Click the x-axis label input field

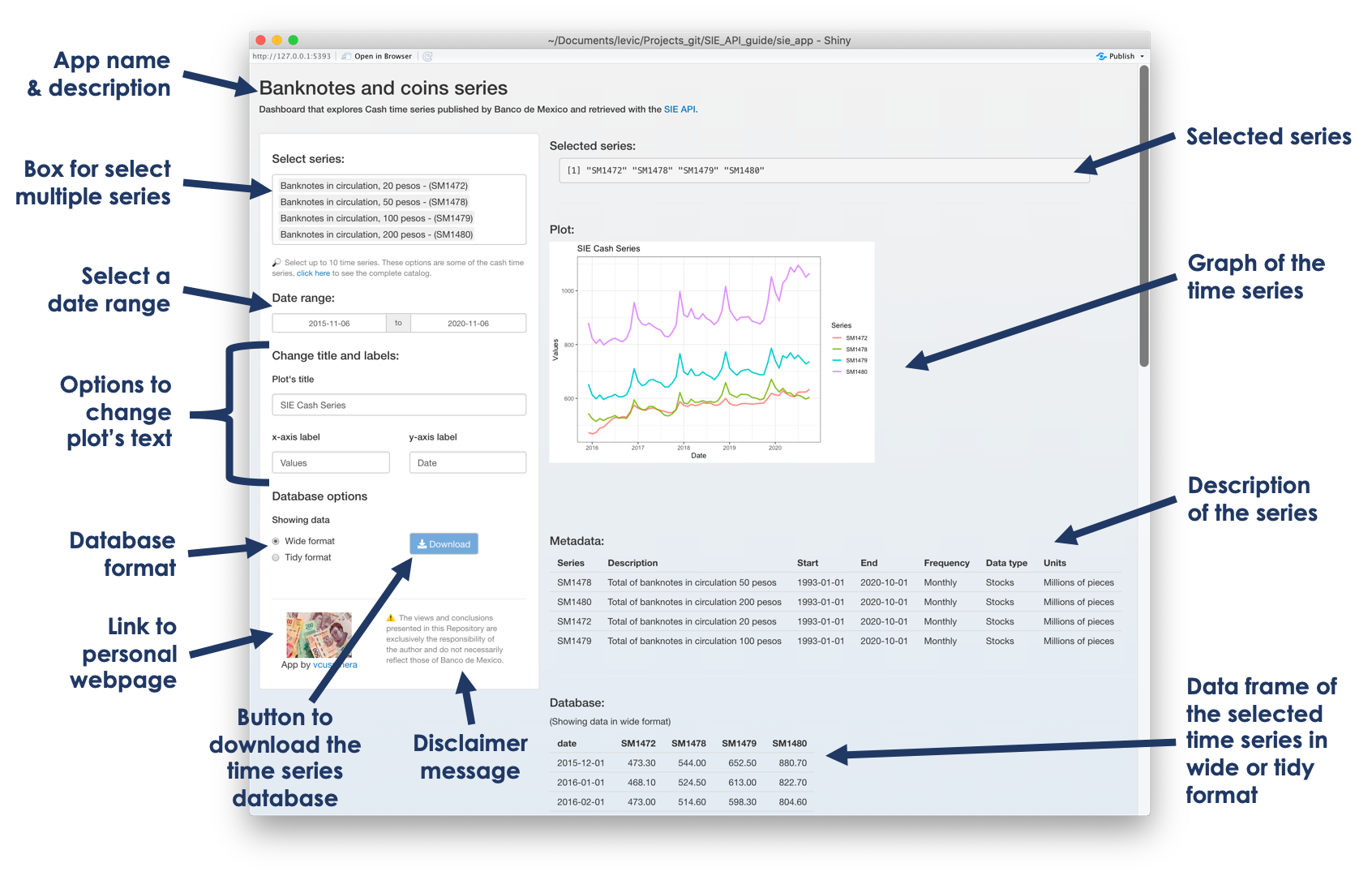coord(331,462)
